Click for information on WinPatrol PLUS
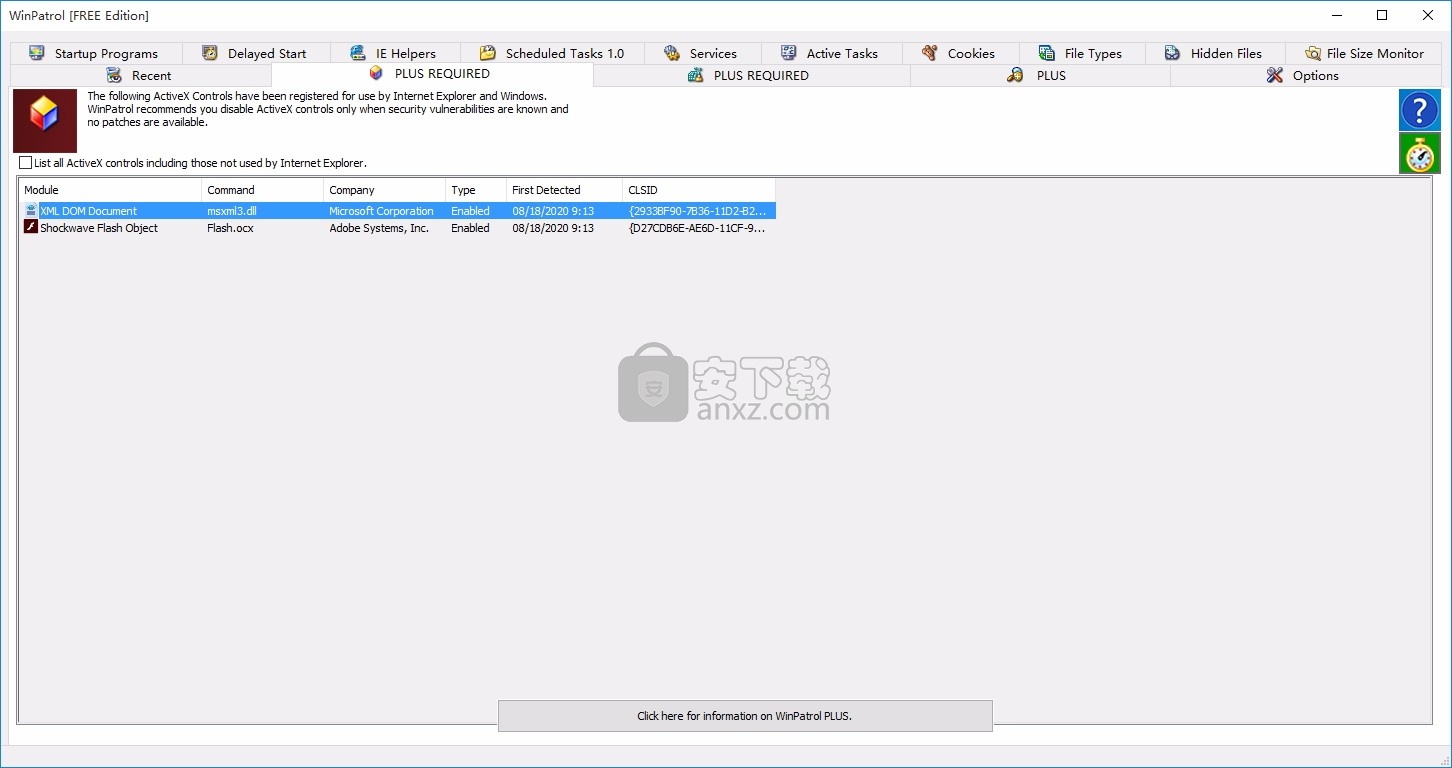Screen dimensions: 1452x768 [745, 716]
